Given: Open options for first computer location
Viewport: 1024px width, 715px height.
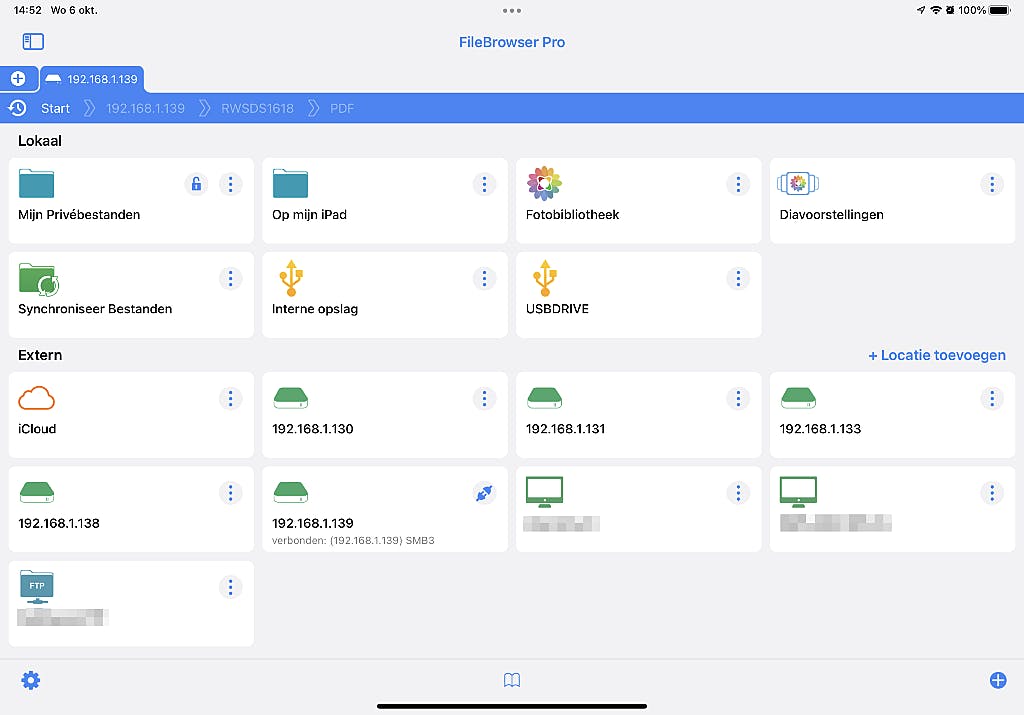Looking at the screenshot, I should point(738,493).
